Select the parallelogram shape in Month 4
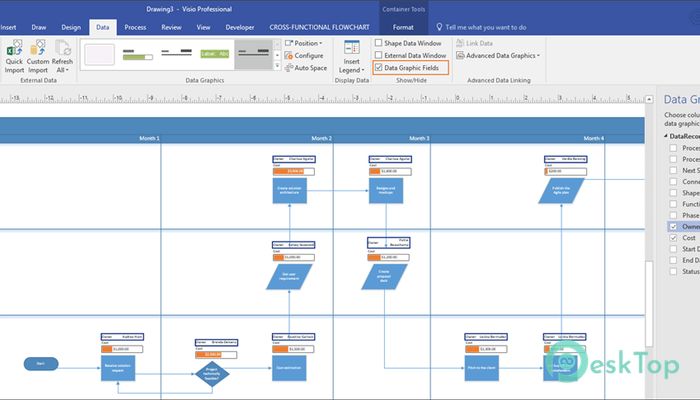700x400 pixels. [x=561, y=191]
